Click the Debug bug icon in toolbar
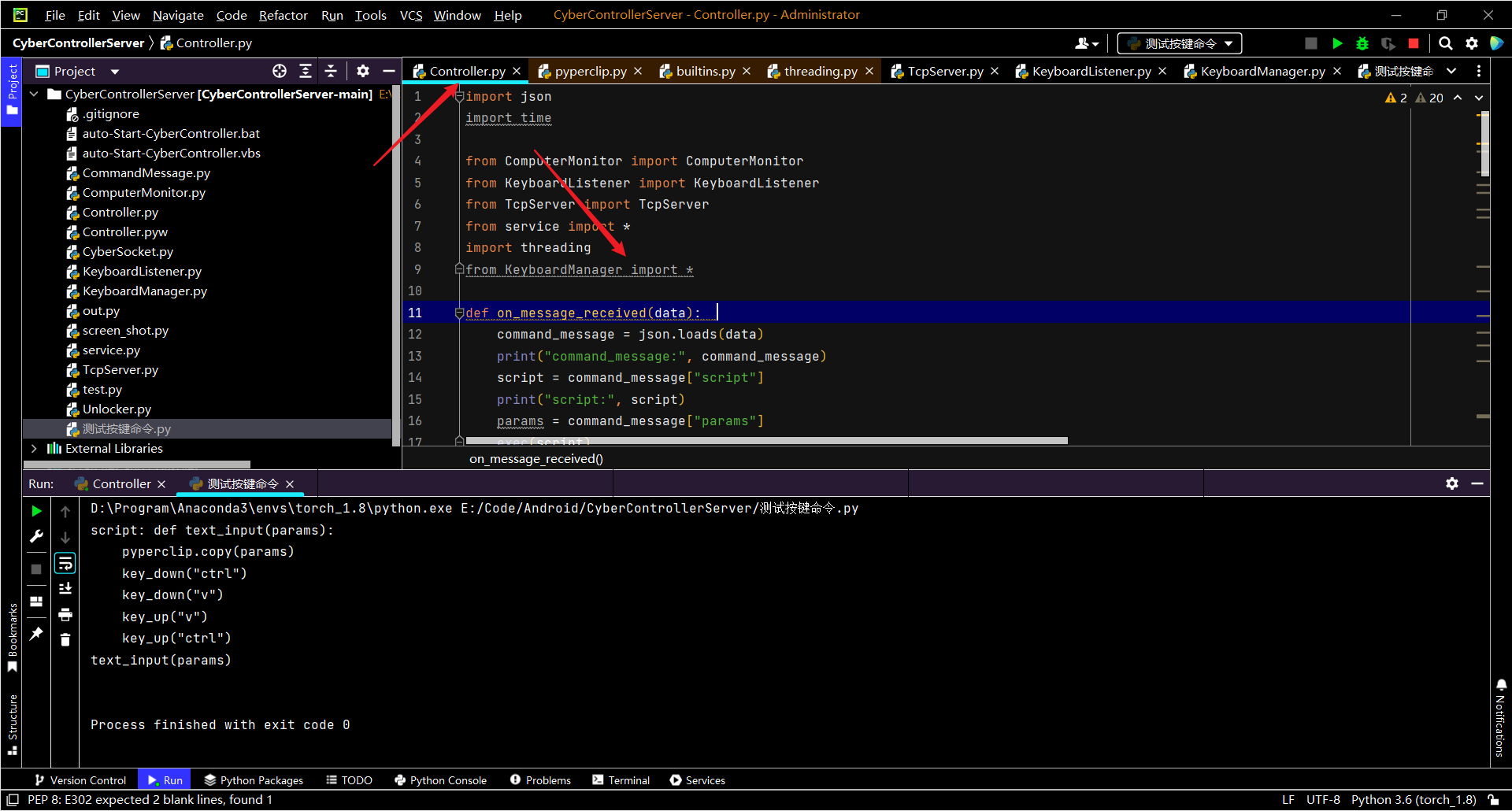This screenshot has height=811, width=1512. coord(1362,43)
